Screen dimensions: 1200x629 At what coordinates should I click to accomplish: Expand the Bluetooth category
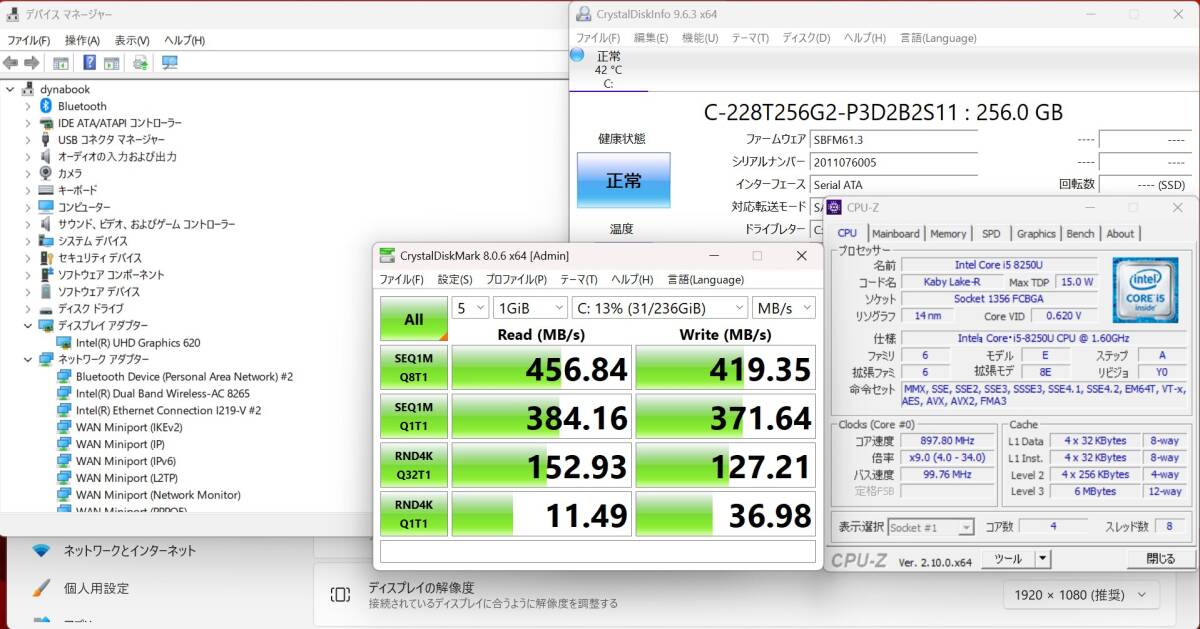[28, 106]
